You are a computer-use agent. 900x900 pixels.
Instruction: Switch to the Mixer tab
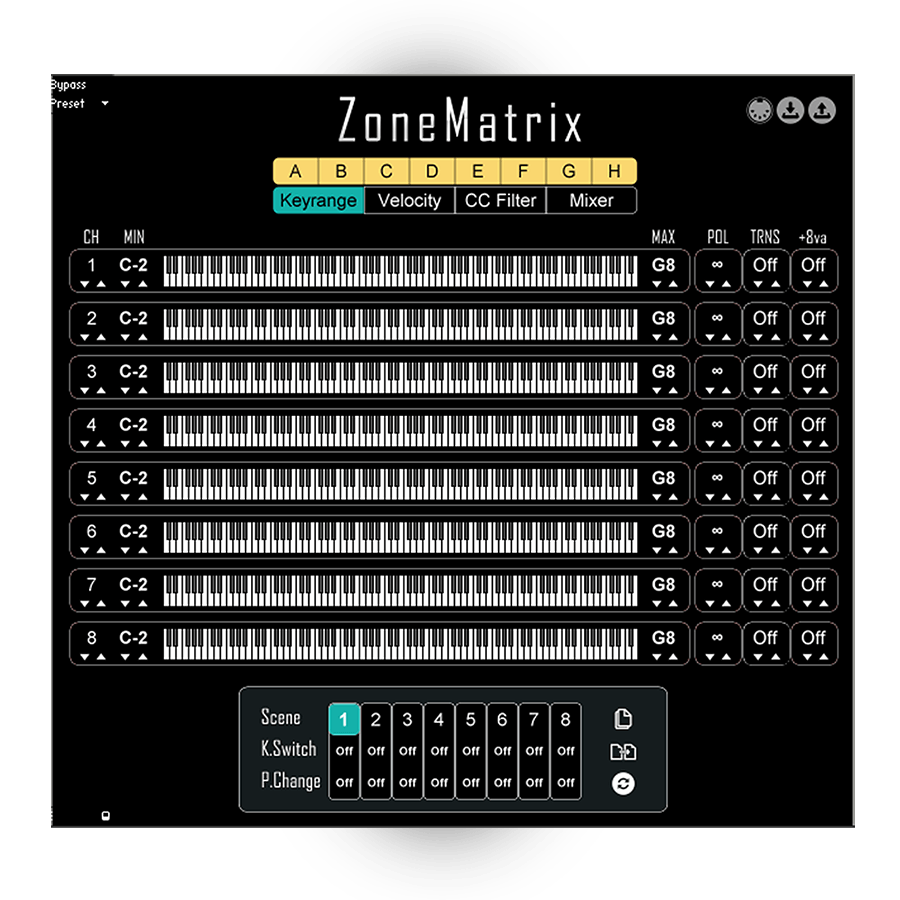[x=591, y=200]
